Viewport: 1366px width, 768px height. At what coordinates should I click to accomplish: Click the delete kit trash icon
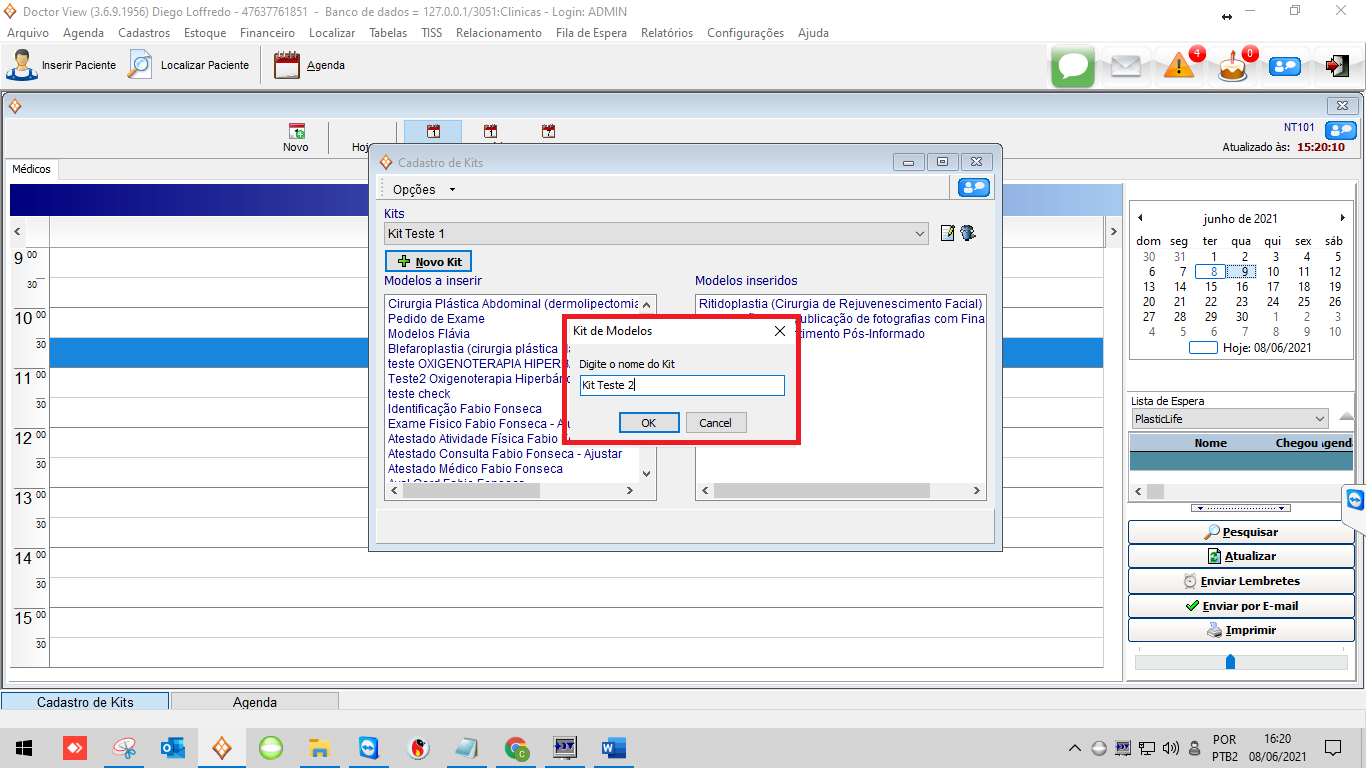(x=968, y=233)
